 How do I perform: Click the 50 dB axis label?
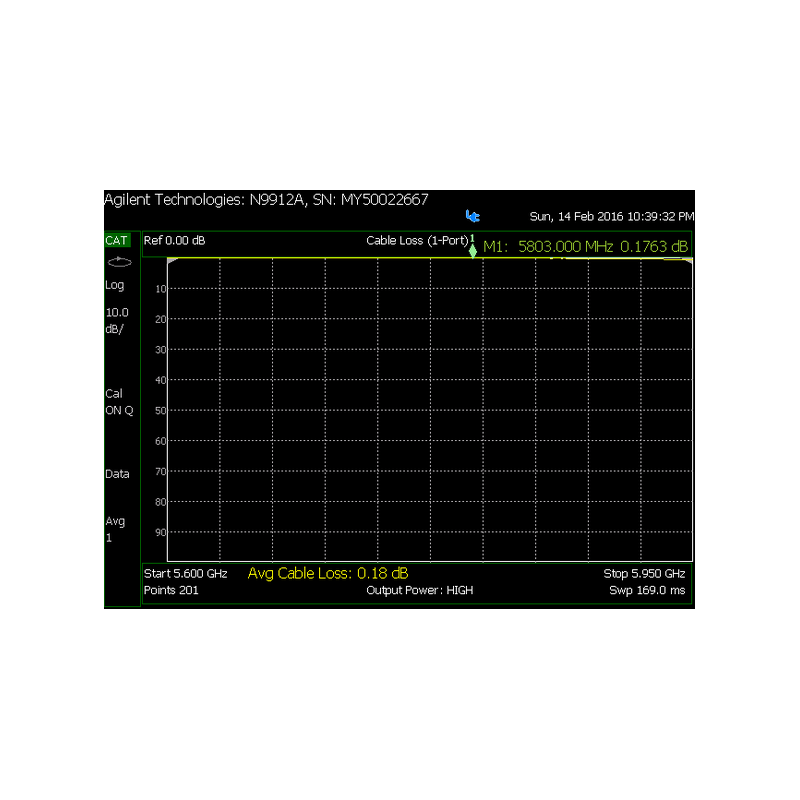(161, 411)
